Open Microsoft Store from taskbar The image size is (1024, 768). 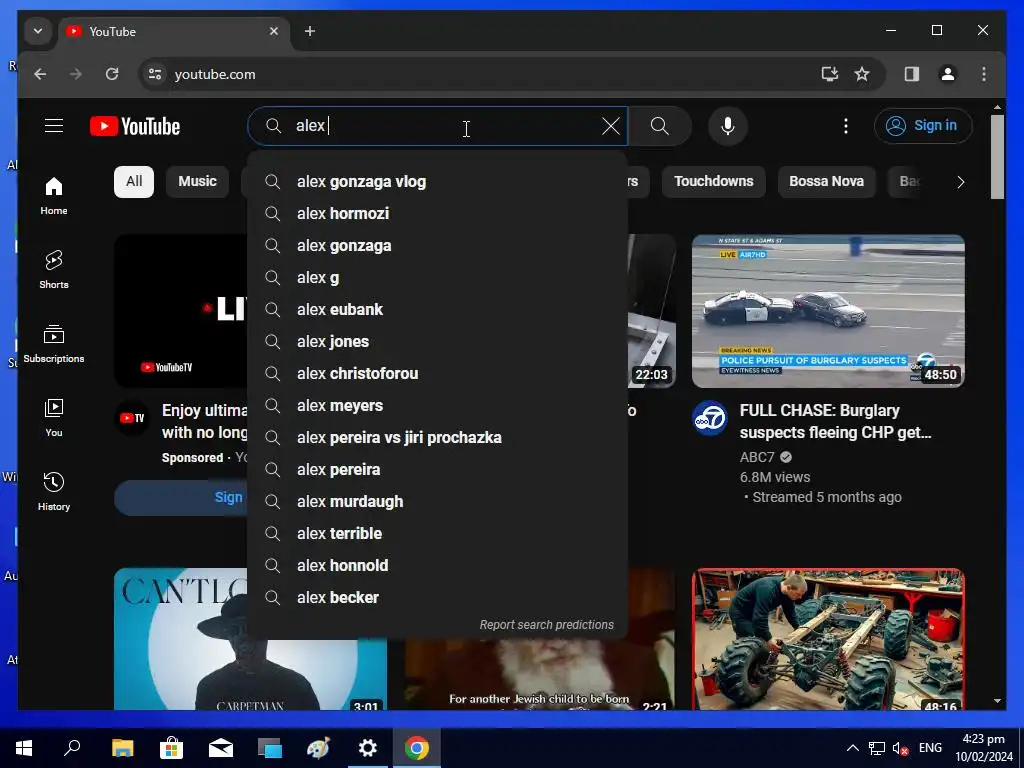(171, 748)
